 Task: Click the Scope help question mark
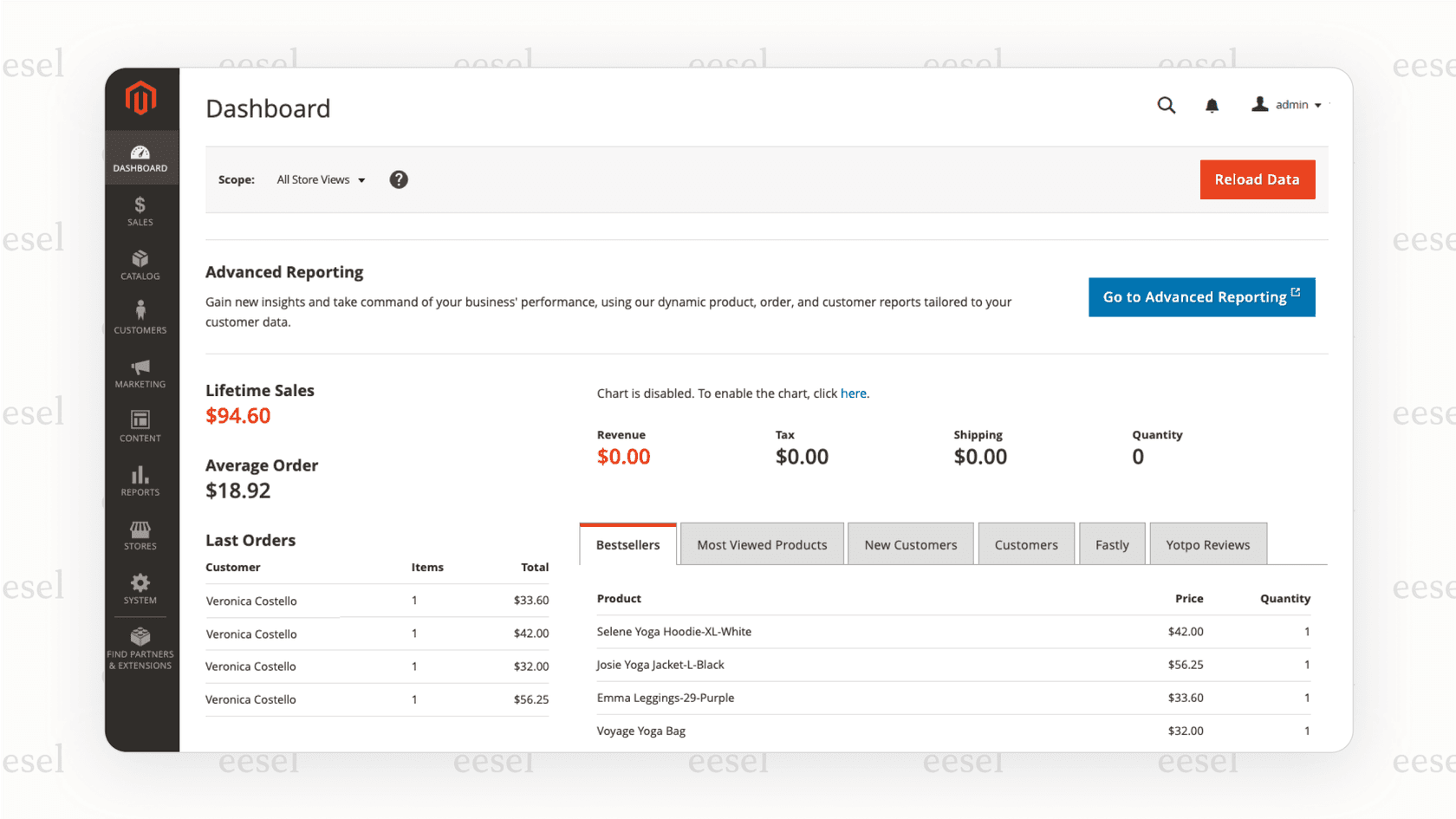[399, 179]
